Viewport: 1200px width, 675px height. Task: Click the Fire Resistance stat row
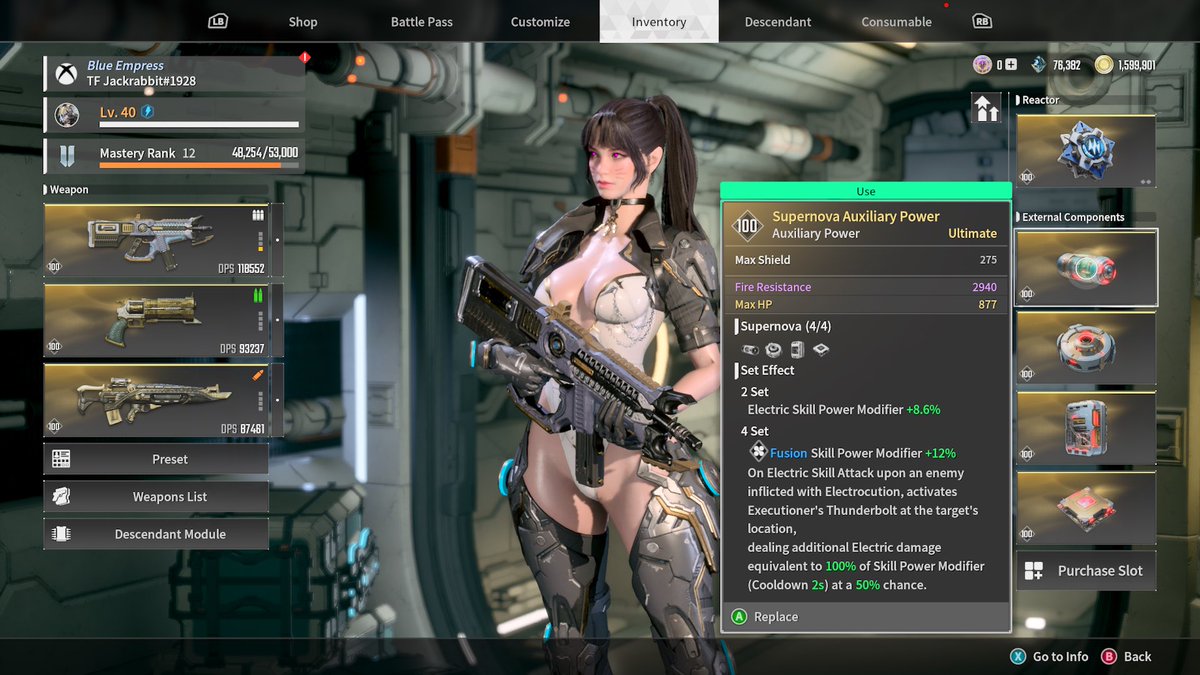click(866, 287)
